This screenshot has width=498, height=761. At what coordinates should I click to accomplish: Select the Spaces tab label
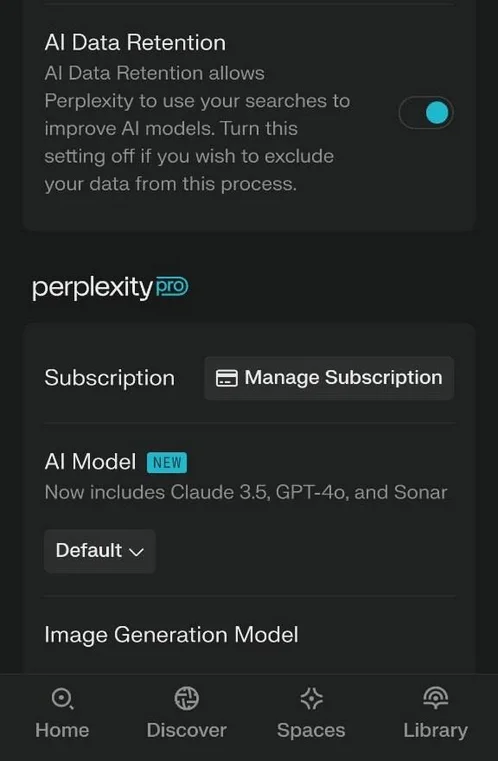tap(311, 730)
